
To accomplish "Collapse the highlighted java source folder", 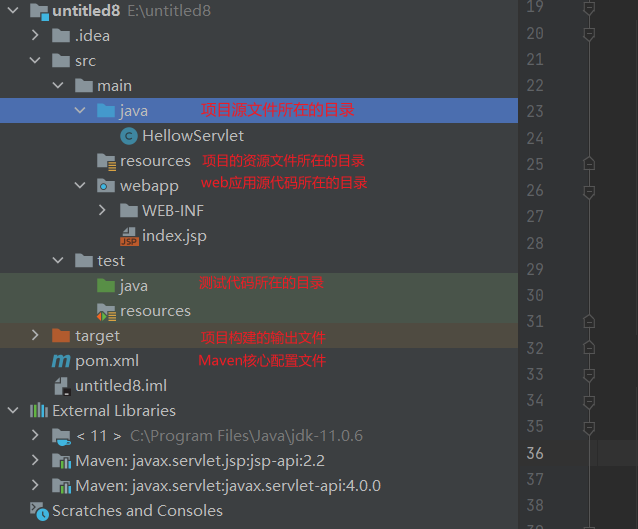I will 80,110.
